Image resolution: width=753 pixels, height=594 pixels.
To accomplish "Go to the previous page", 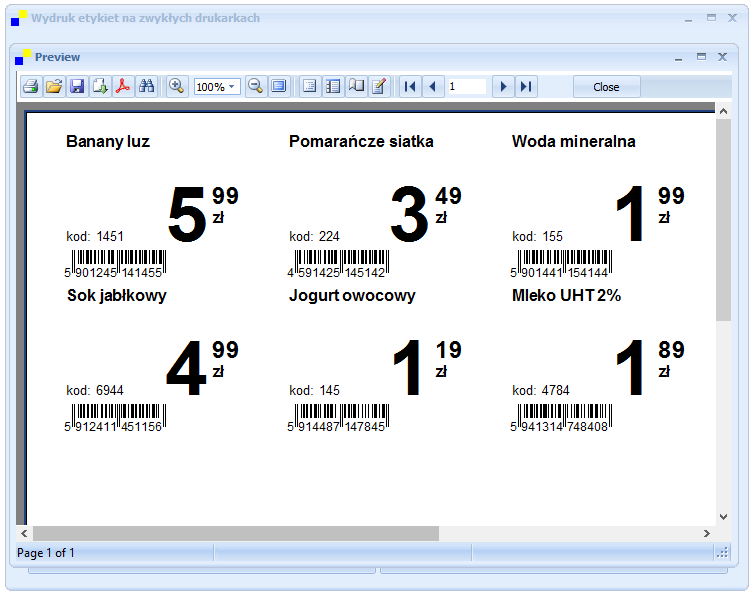I will [x=433, y=87].
